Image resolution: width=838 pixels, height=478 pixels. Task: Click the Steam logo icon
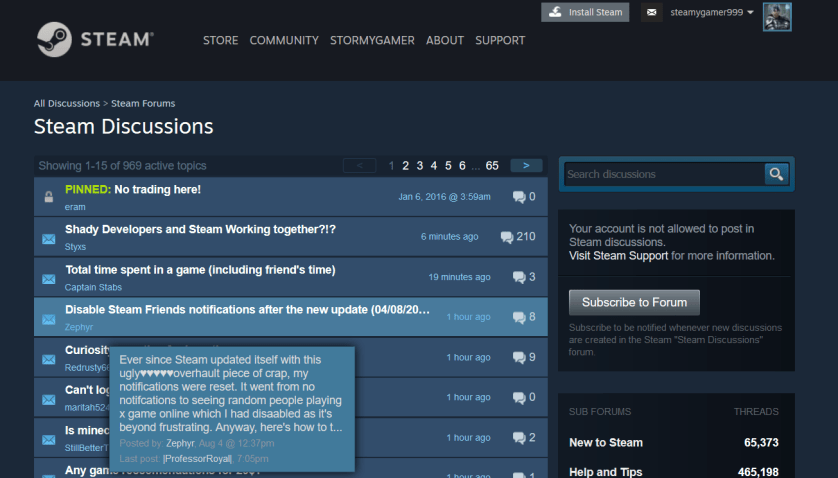coord(54,40)
